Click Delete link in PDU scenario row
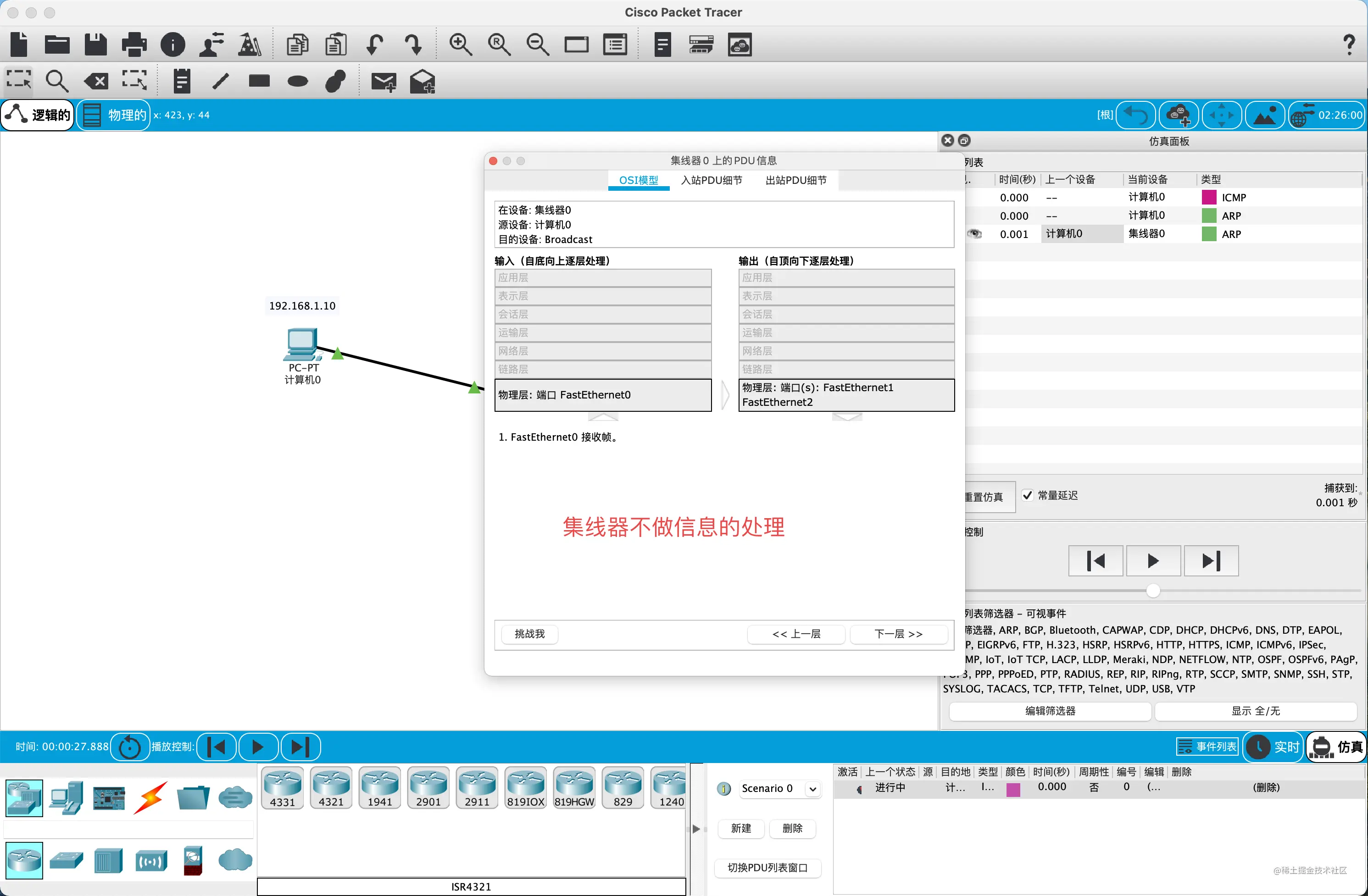This screenshot has width=1368, height=896. [x=1266, y=787]
